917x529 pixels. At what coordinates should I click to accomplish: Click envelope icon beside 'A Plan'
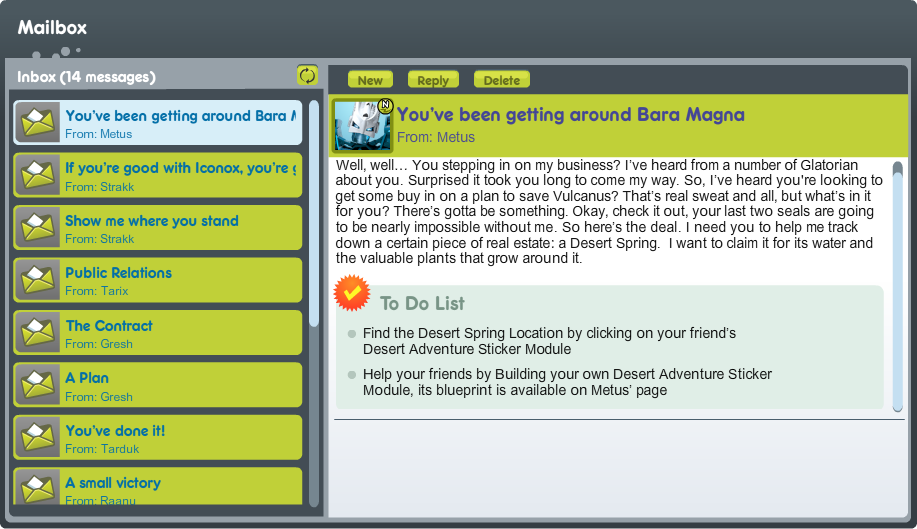38,385
